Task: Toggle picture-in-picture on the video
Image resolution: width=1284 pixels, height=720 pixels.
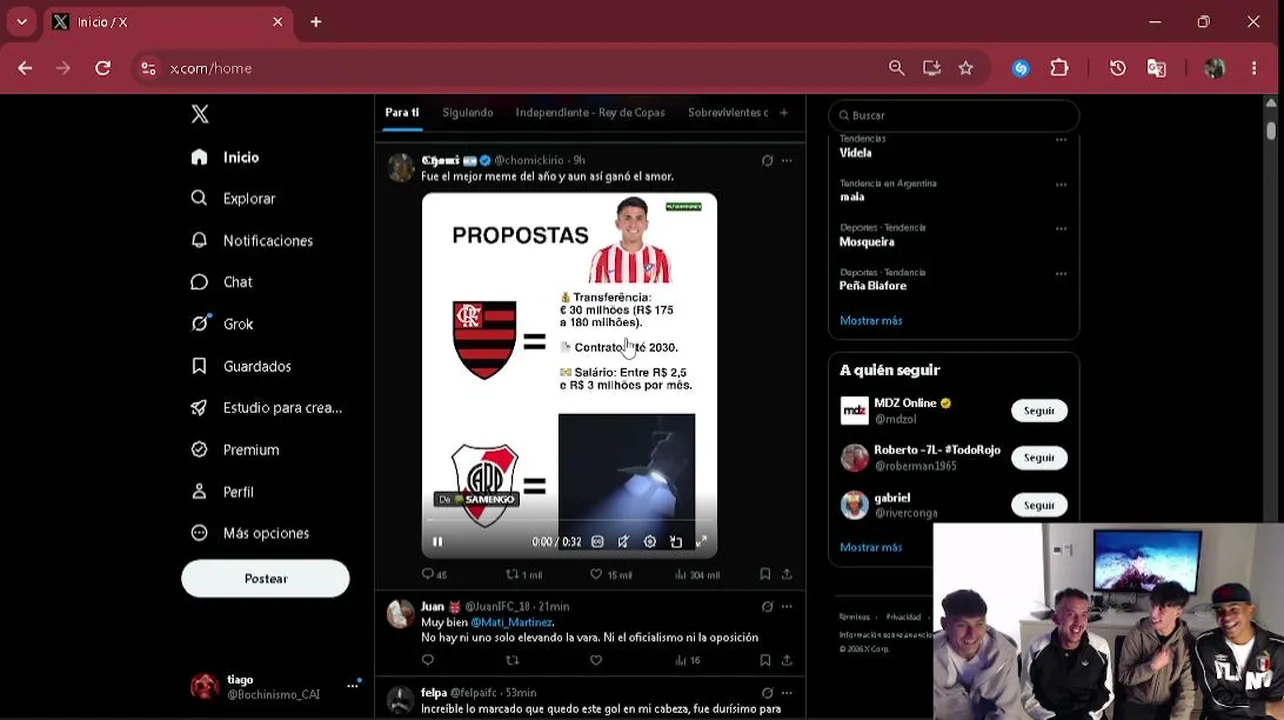Action: [676, 542]
